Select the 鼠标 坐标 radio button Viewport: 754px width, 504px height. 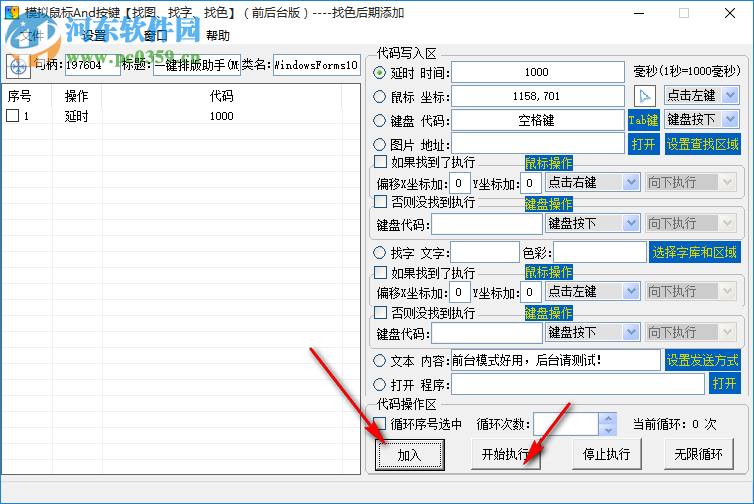point(379,97)
